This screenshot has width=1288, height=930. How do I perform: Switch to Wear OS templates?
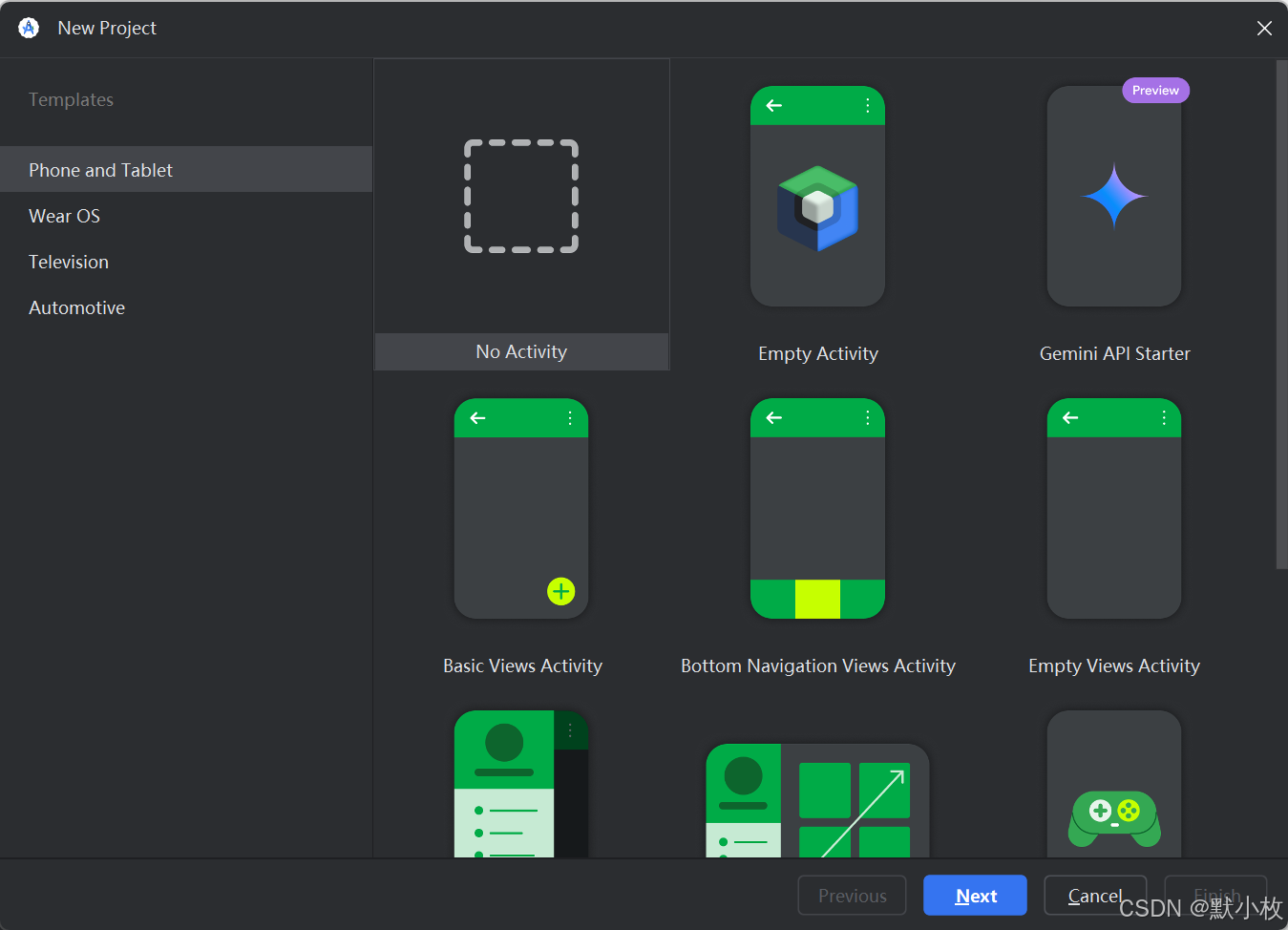[186, 216]
